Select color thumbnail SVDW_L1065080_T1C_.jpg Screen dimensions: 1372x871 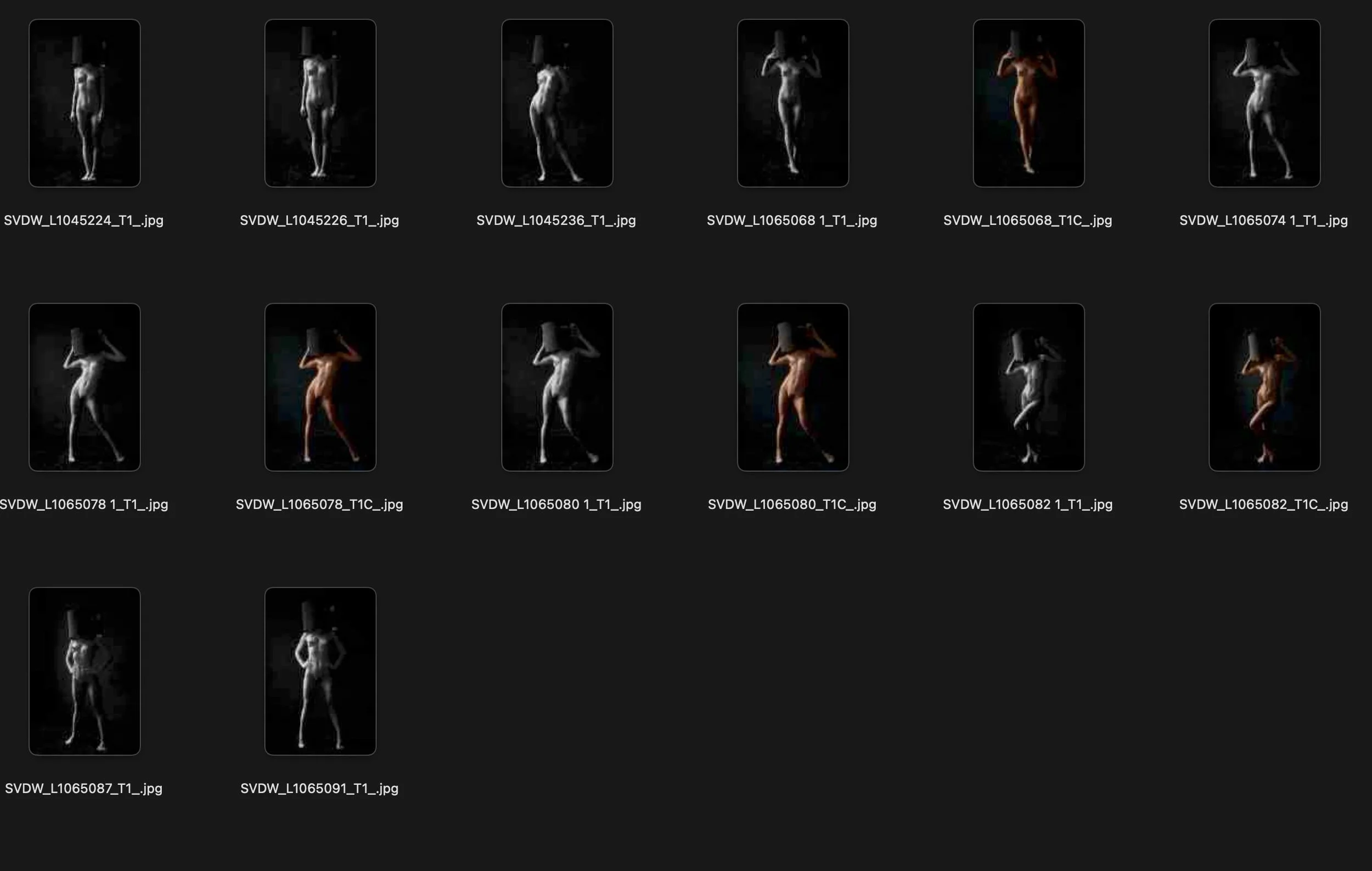click(792, 387)
